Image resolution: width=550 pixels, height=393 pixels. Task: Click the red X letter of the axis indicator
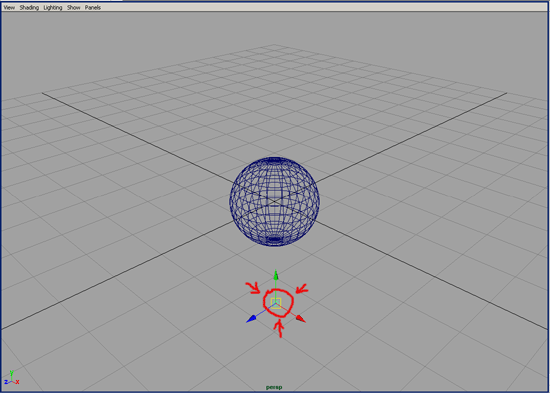click(x=17, y=382)
